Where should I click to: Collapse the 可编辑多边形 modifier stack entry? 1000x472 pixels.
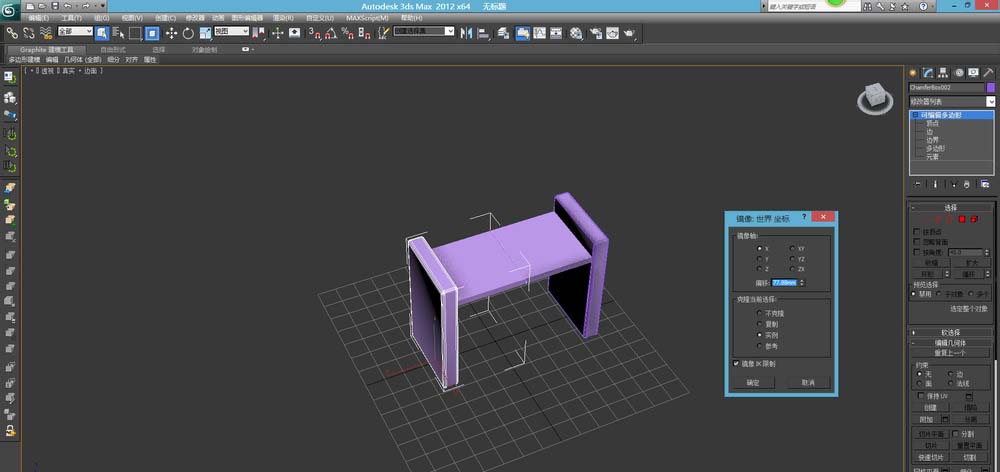[914, 115]
